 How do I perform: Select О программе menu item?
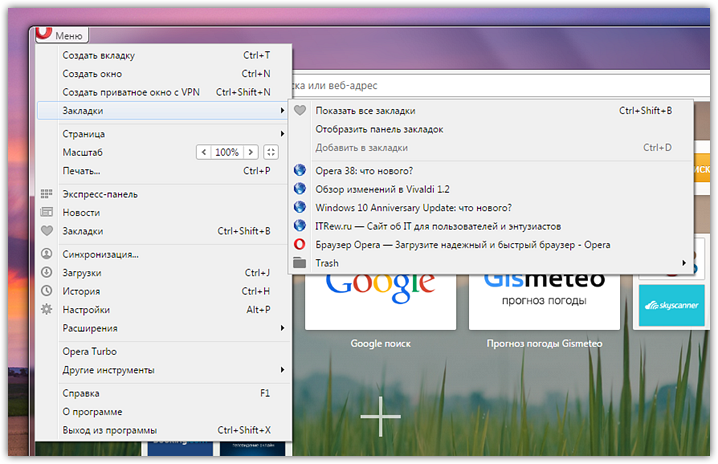163,411
